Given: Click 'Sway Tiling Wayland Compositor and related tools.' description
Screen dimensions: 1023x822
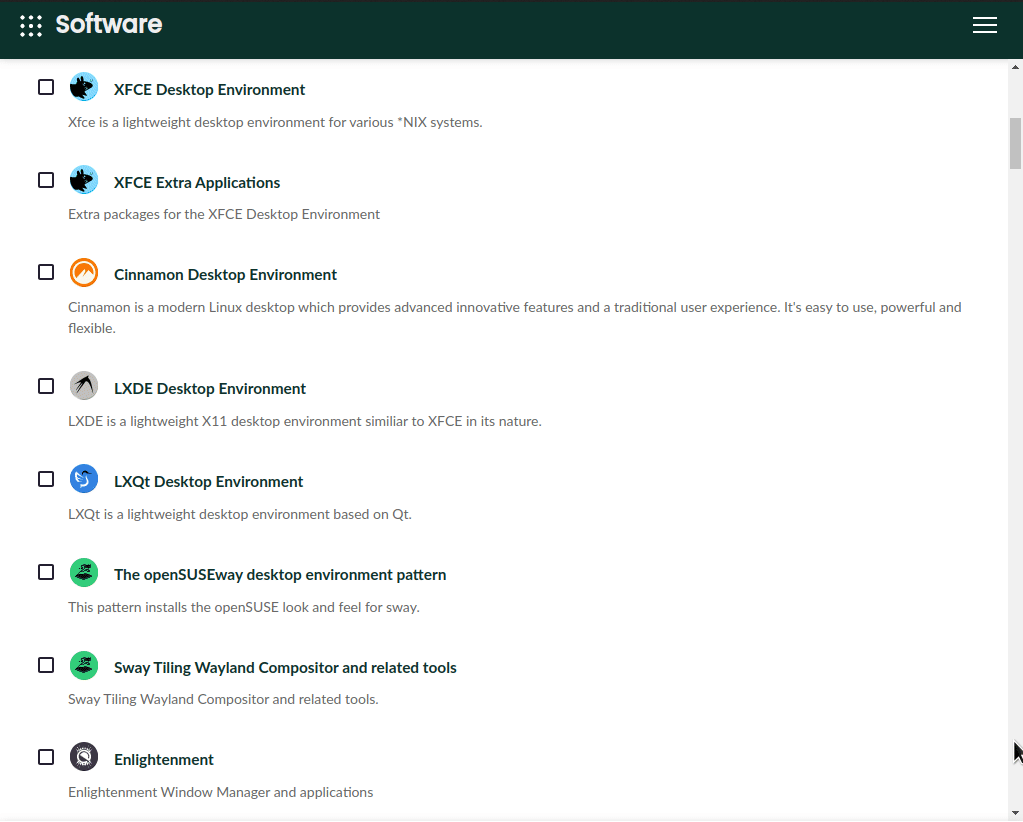Looking at the screenshot, I should tap(223, 699).
